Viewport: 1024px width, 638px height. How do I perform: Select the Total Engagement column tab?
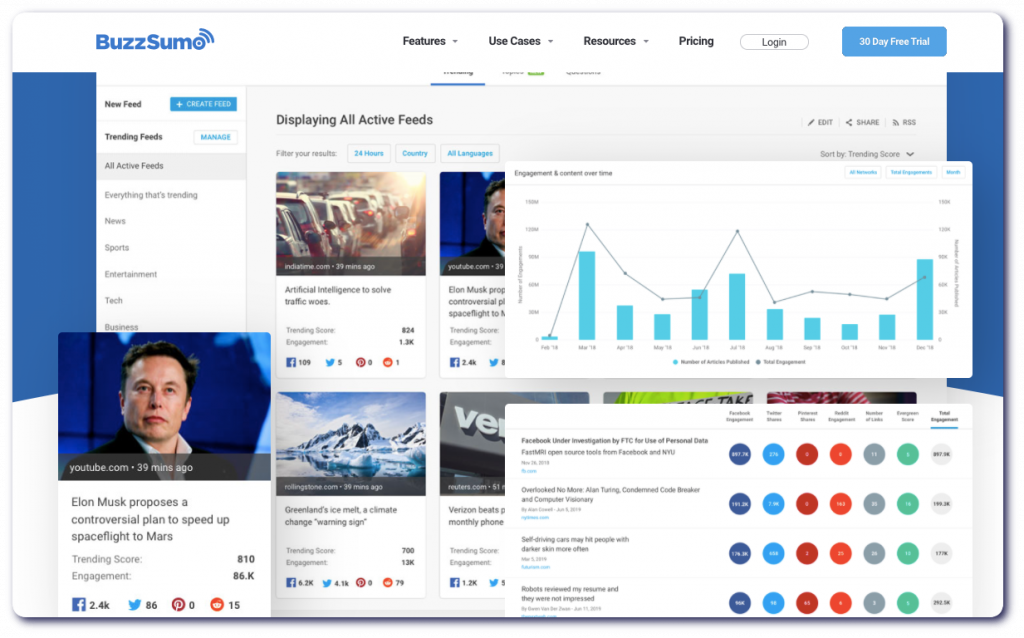(x=944, y=417)
